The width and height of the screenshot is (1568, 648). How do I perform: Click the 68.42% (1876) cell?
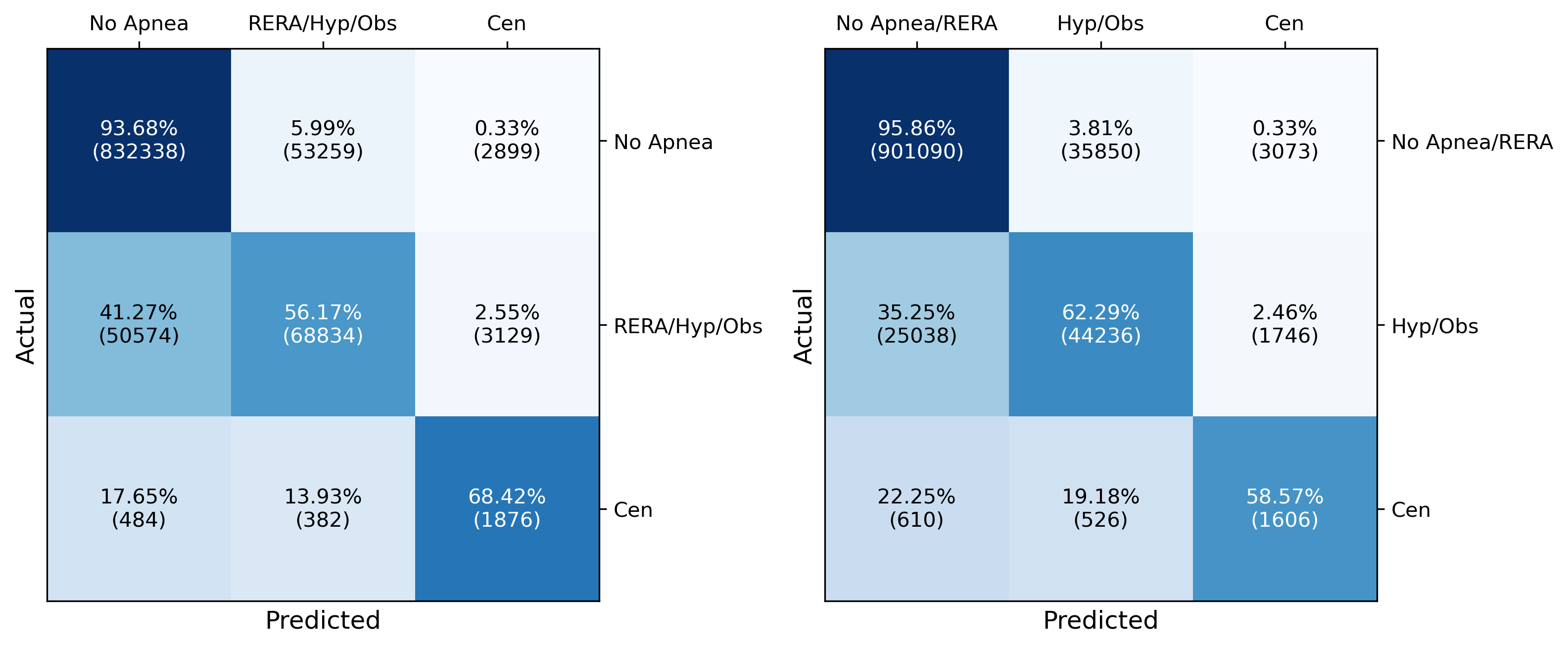click(507, 508)
